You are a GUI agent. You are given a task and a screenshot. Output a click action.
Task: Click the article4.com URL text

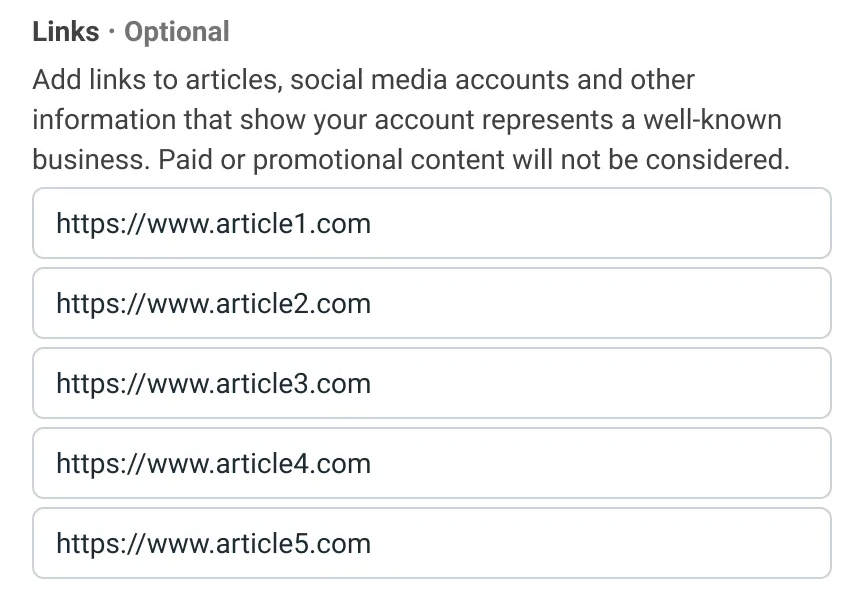click(x=214, y=463)
